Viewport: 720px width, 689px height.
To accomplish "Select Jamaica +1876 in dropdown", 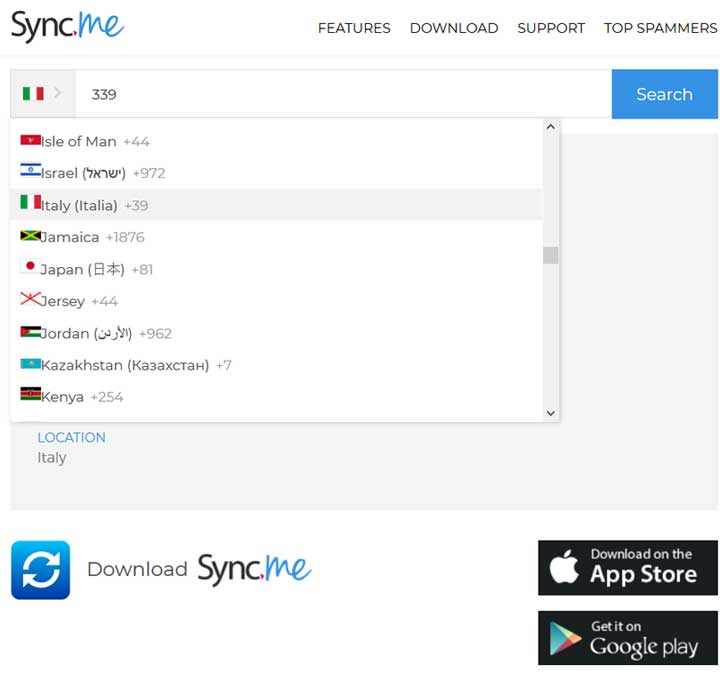I will coord(276,237).
